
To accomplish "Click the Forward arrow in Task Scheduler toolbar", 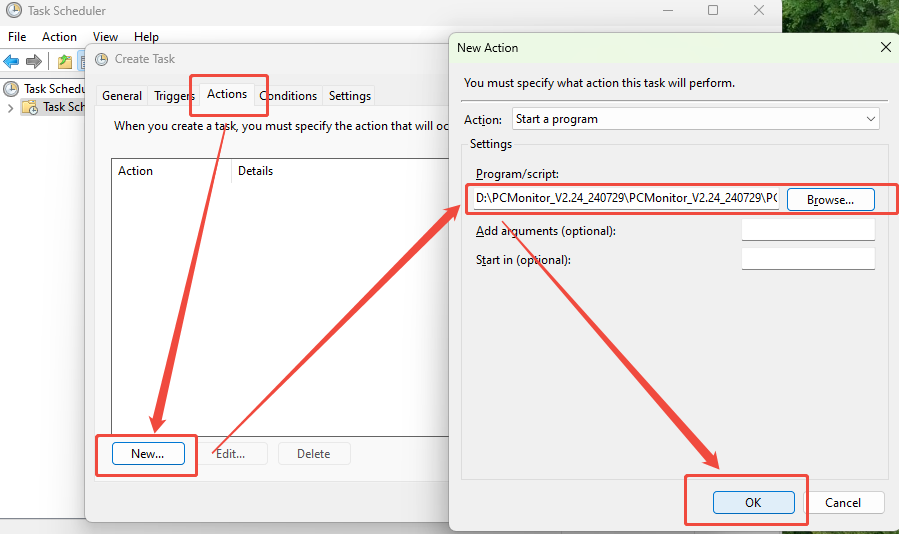I will 34,61.
